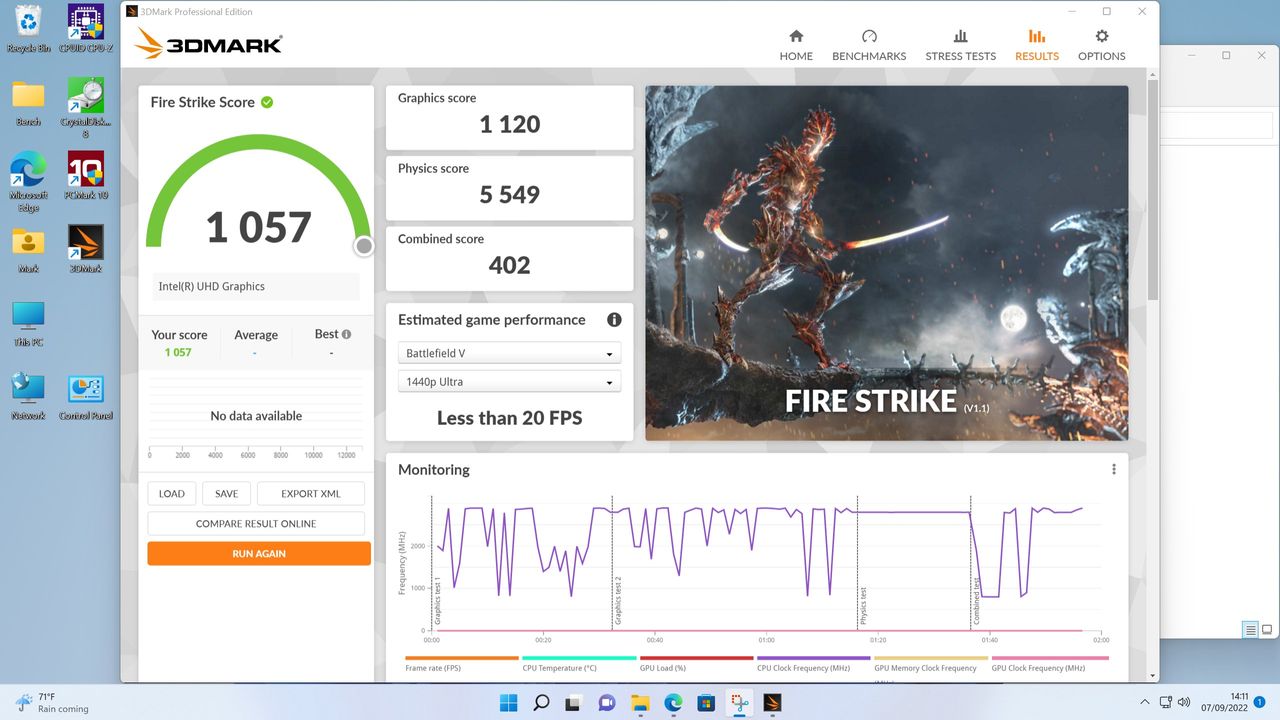The image size is (1280, 720).
Task: Expand the Battlefield V game dropdown
Action: tap(509, 353)
